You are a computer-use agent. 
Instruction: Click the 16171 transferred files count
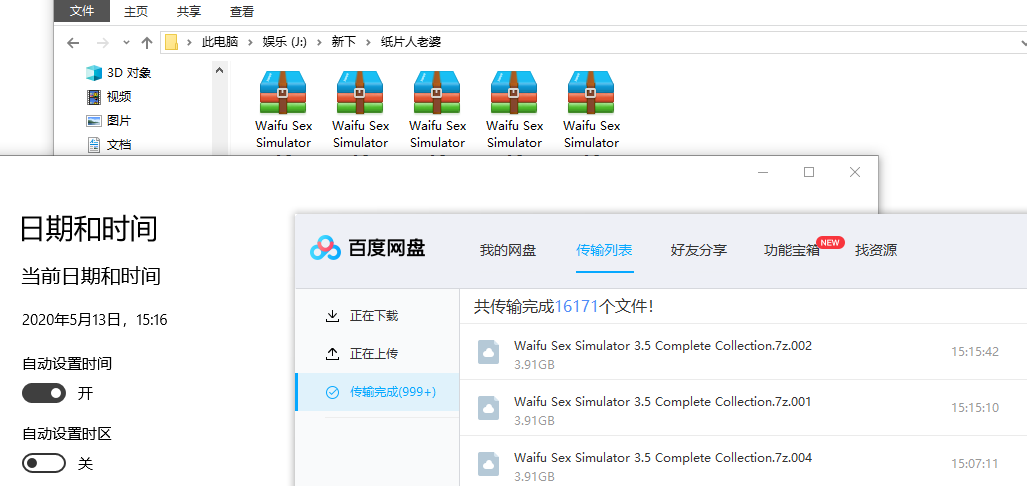tap(576, 307)
